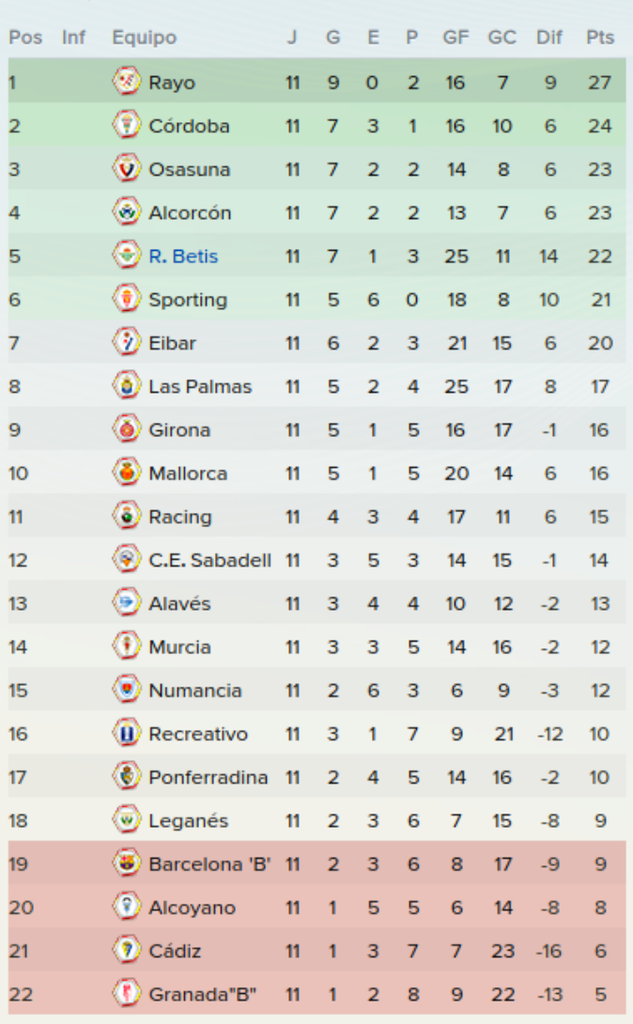633x1024 pixels.
Task: Sort by the Dif column header
Action: pos(549,37)
